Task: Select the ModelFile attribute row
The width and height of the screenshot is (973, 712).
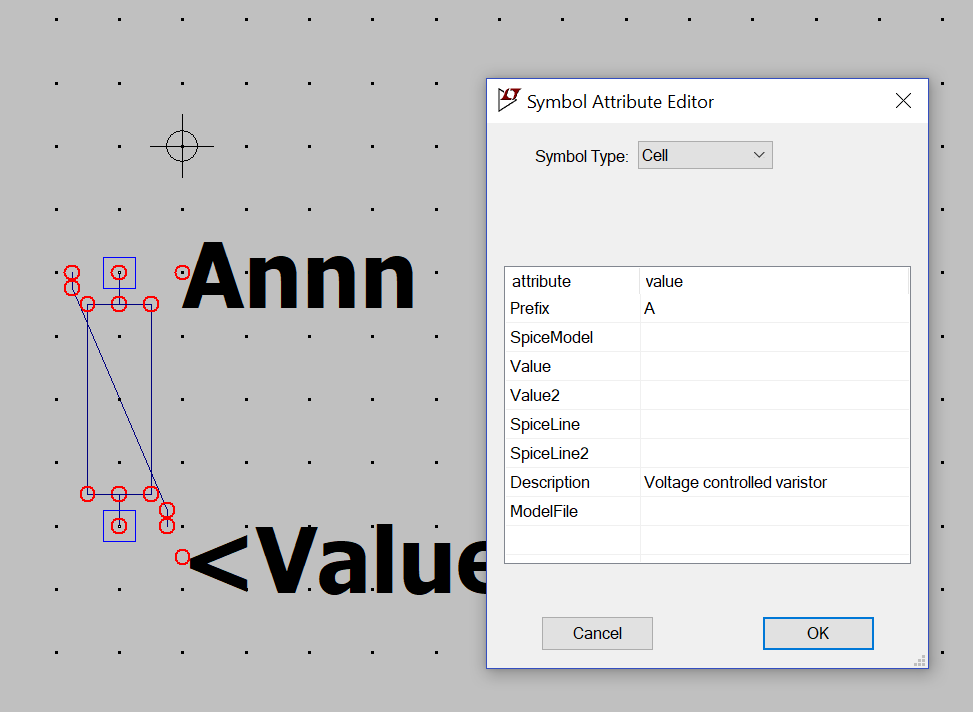Action: tap(707, 511)
